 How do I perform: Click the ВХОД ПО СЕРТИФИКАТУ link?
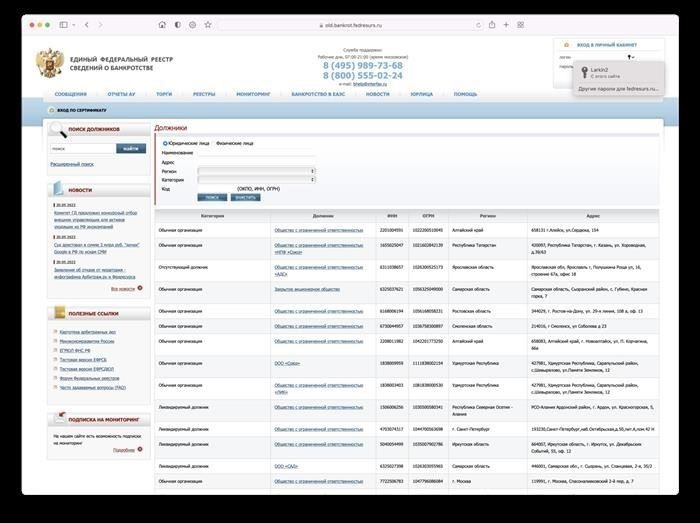pyautogui.click(x=82, y=110)
